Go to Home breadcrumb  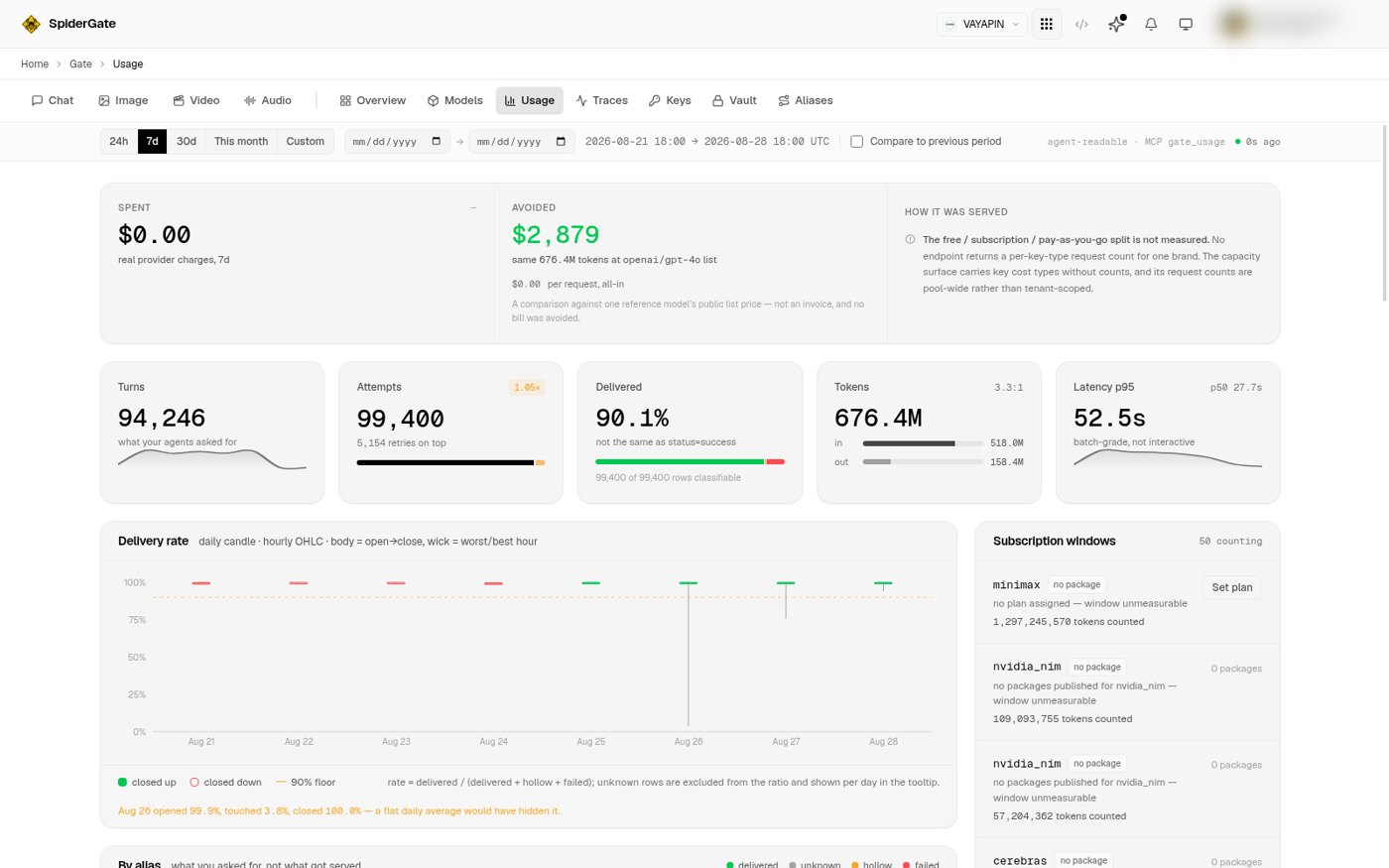click(x=35, y=63)
